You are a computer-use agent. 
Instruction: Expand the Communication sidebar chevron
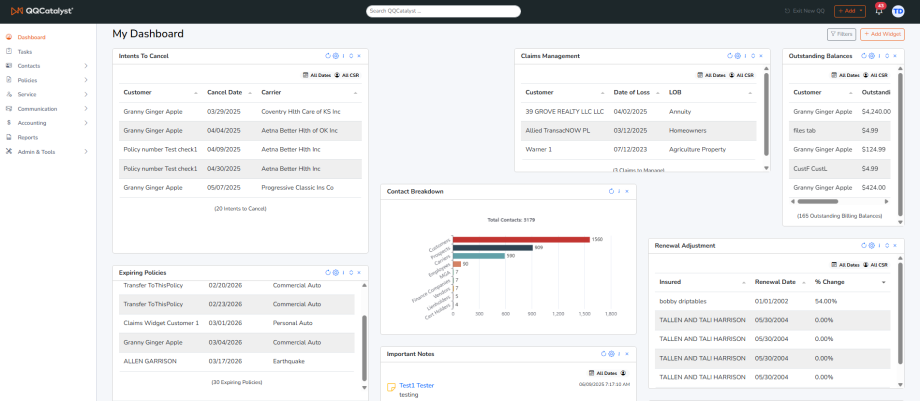(86, 109)
